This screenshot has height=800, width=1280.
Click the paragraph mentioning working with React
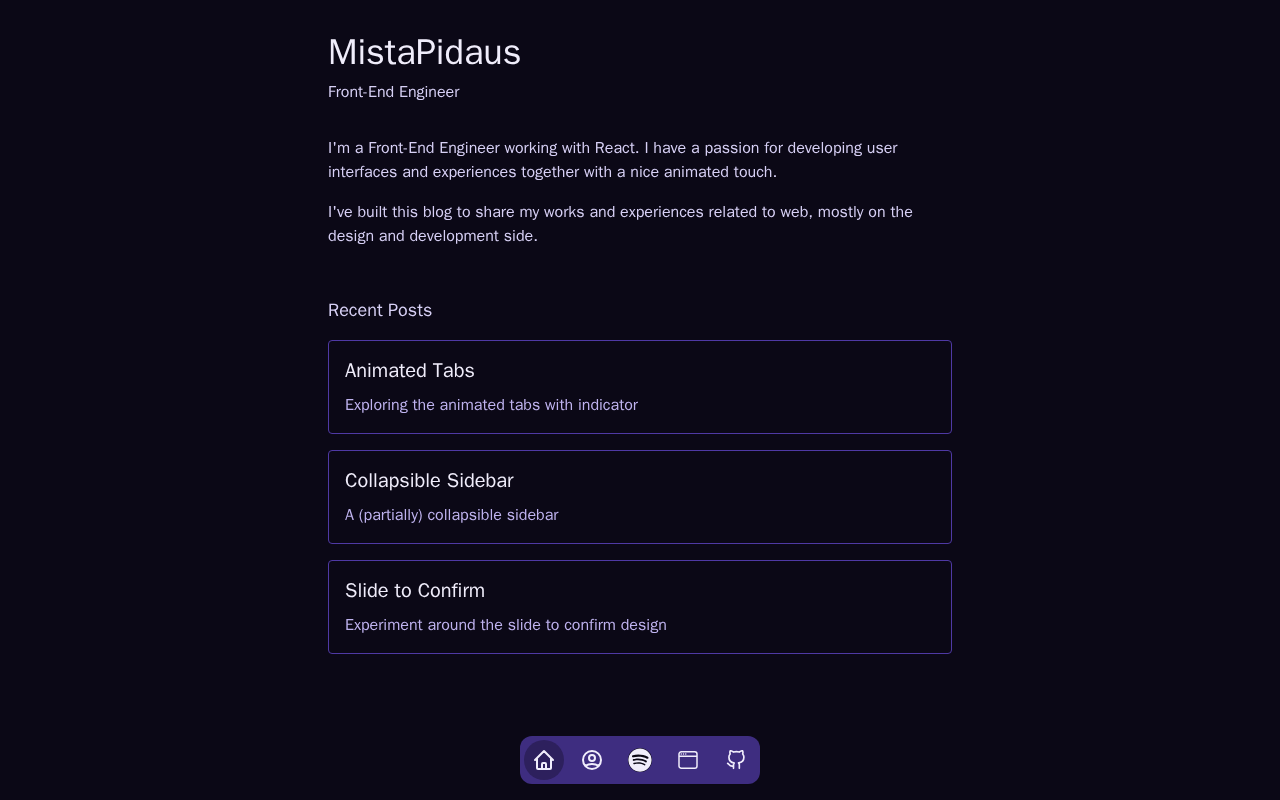(x=612, y=160)
